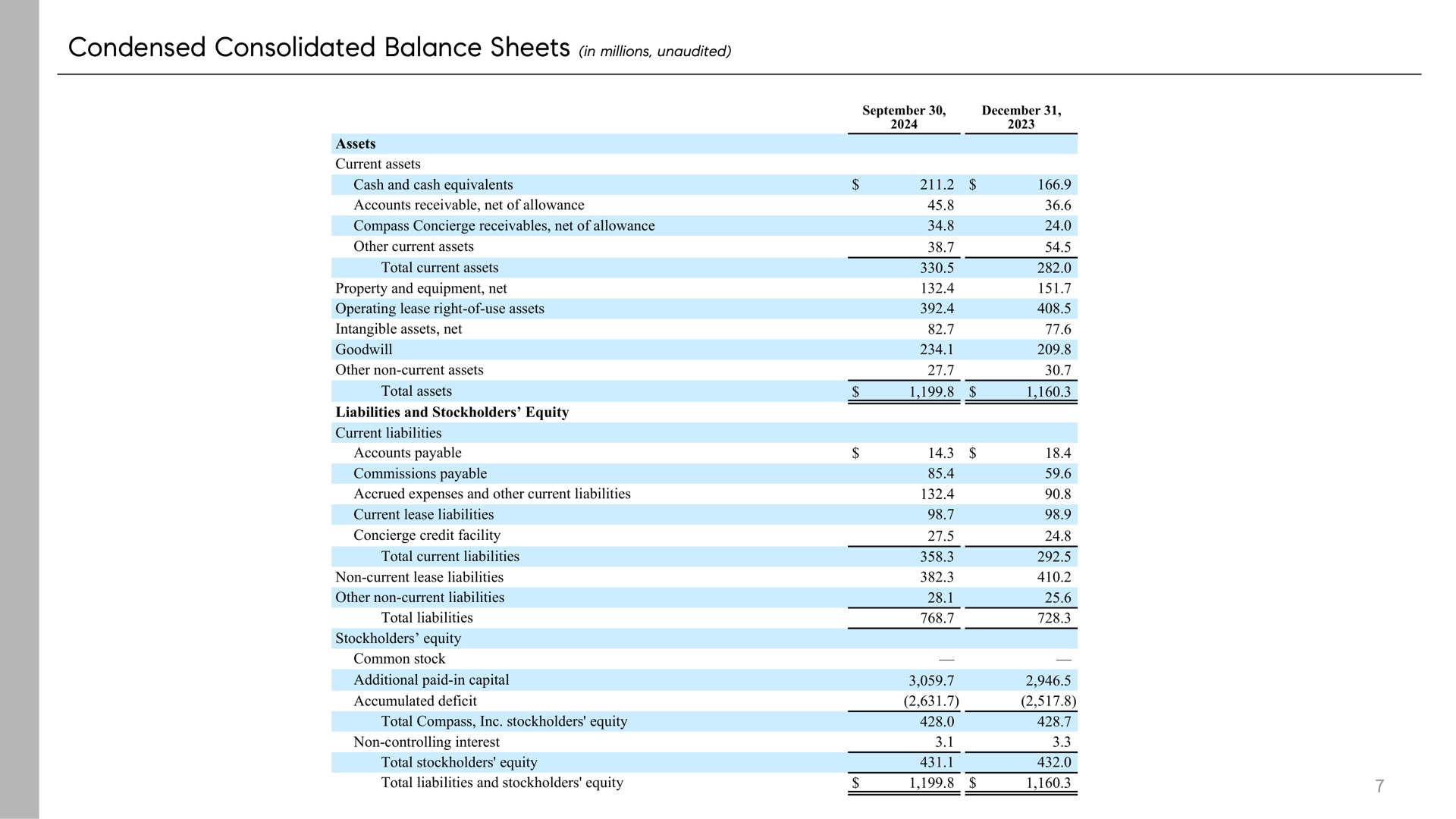This screenshot has width=1456, height=819.
Task: Select the 234.1 goodwill value
Action: click(937, 350)
